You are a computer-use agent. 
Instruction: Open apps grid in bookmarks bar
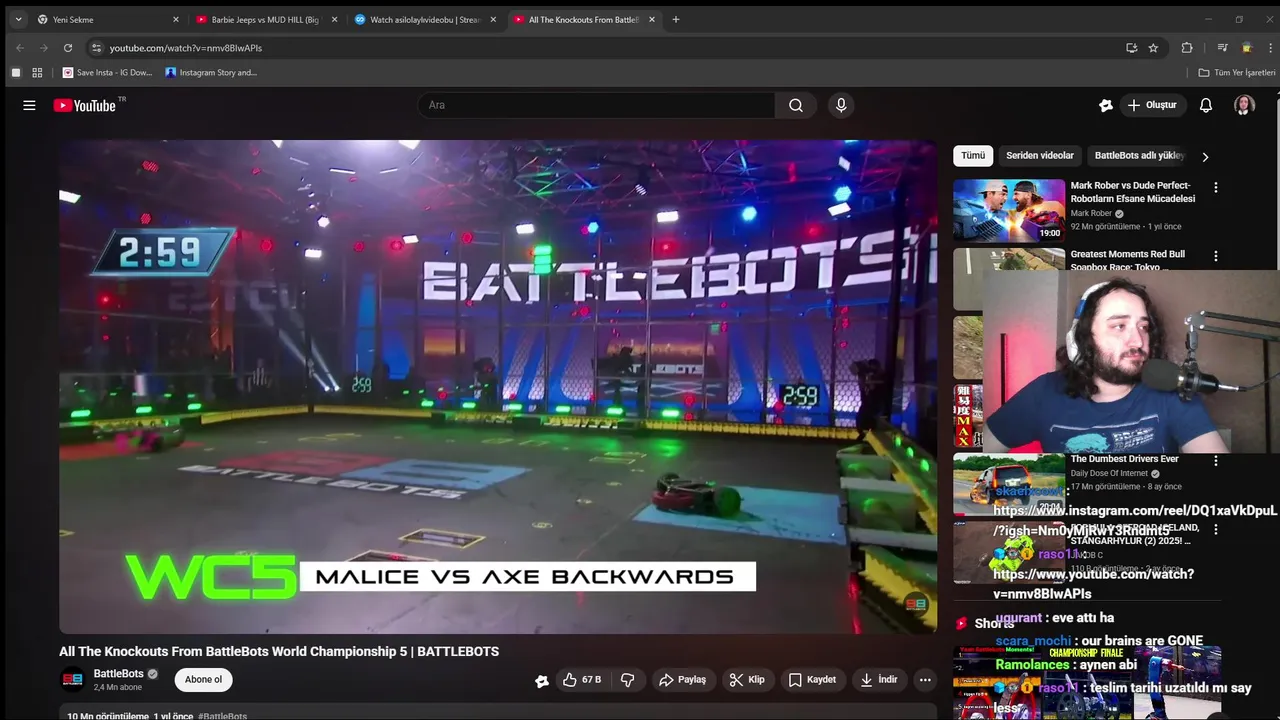[x=37, y=72]
